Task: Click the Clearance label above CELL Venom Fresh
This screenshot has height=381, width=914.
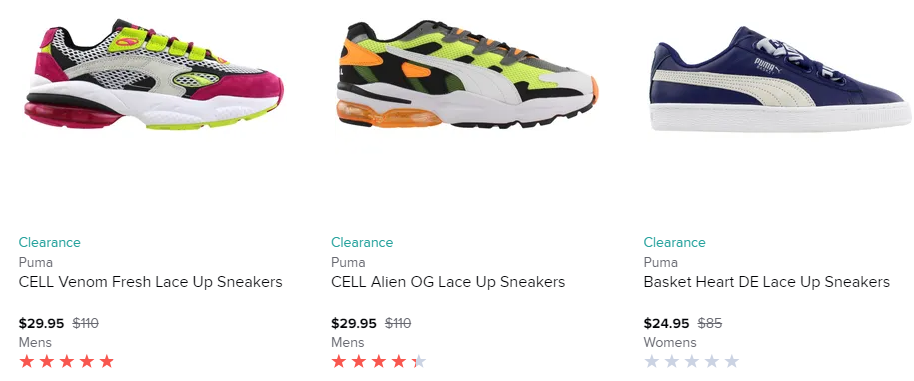Action: (50, 242)
